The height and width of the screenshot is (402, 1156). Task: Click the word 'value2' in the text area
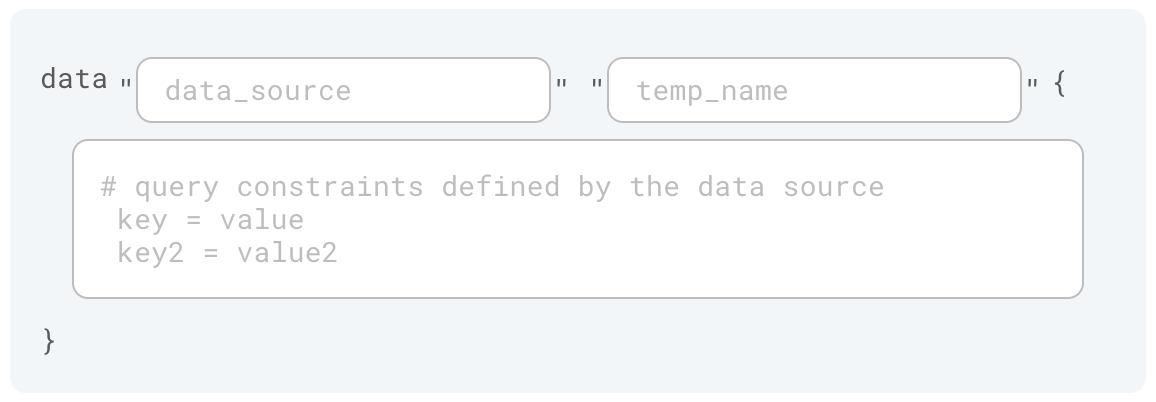pyautogui.click(x=288, y=253)
